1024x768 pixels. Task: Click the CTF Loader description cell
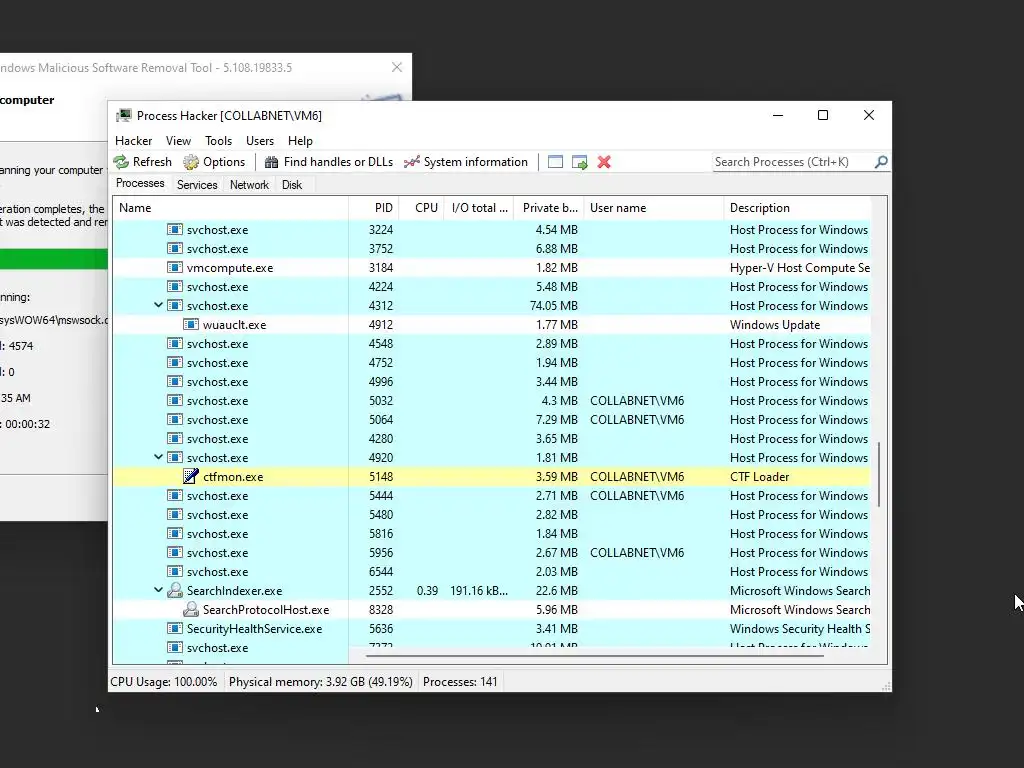pyautogui.click(x=760, y=476)
